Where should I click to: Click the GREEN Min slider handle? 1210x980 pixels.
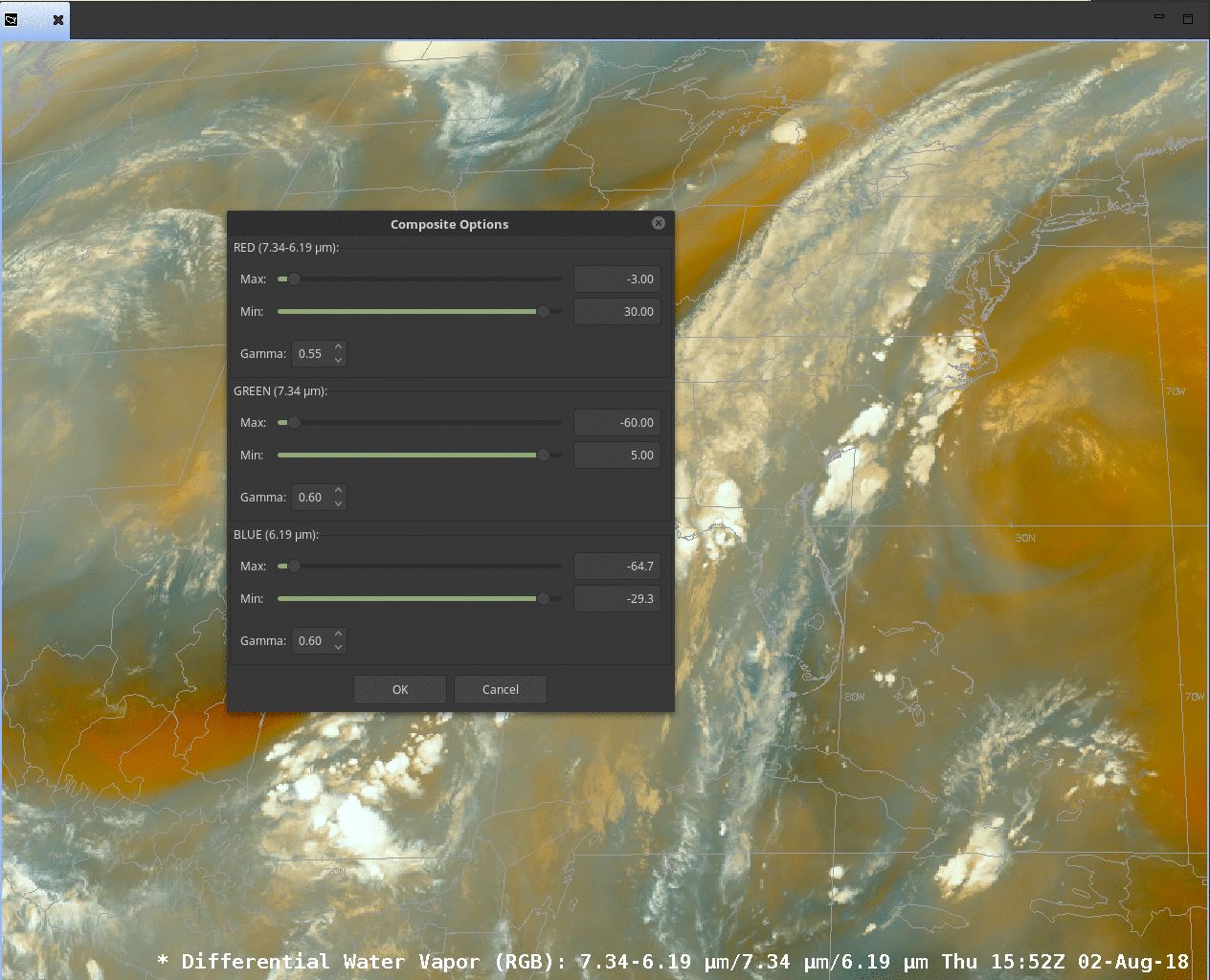[543, 456]
